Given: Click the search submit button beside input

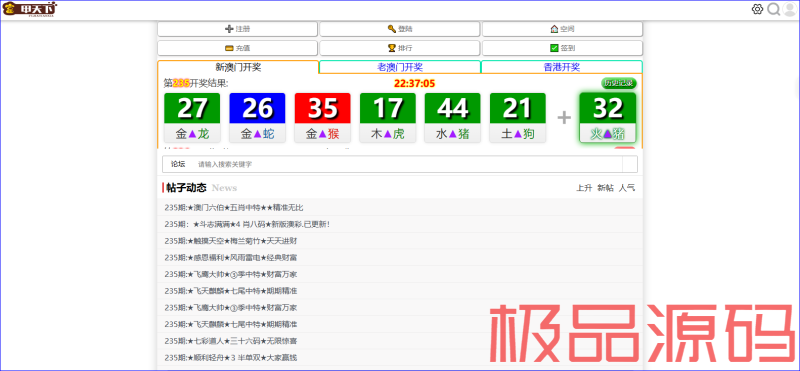Looking at the screenshot, I should tap(630, 164).
